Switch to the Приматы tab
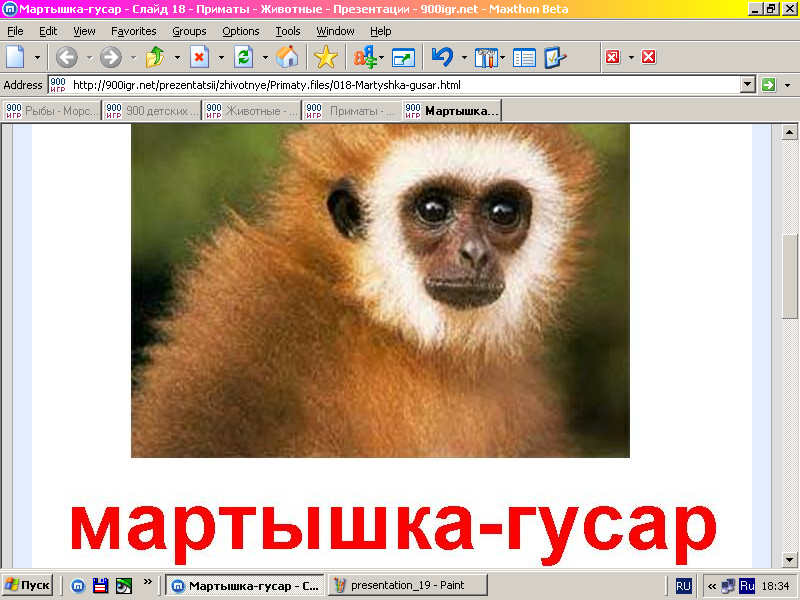Screen dimensions: 800x600 [351, 111]
